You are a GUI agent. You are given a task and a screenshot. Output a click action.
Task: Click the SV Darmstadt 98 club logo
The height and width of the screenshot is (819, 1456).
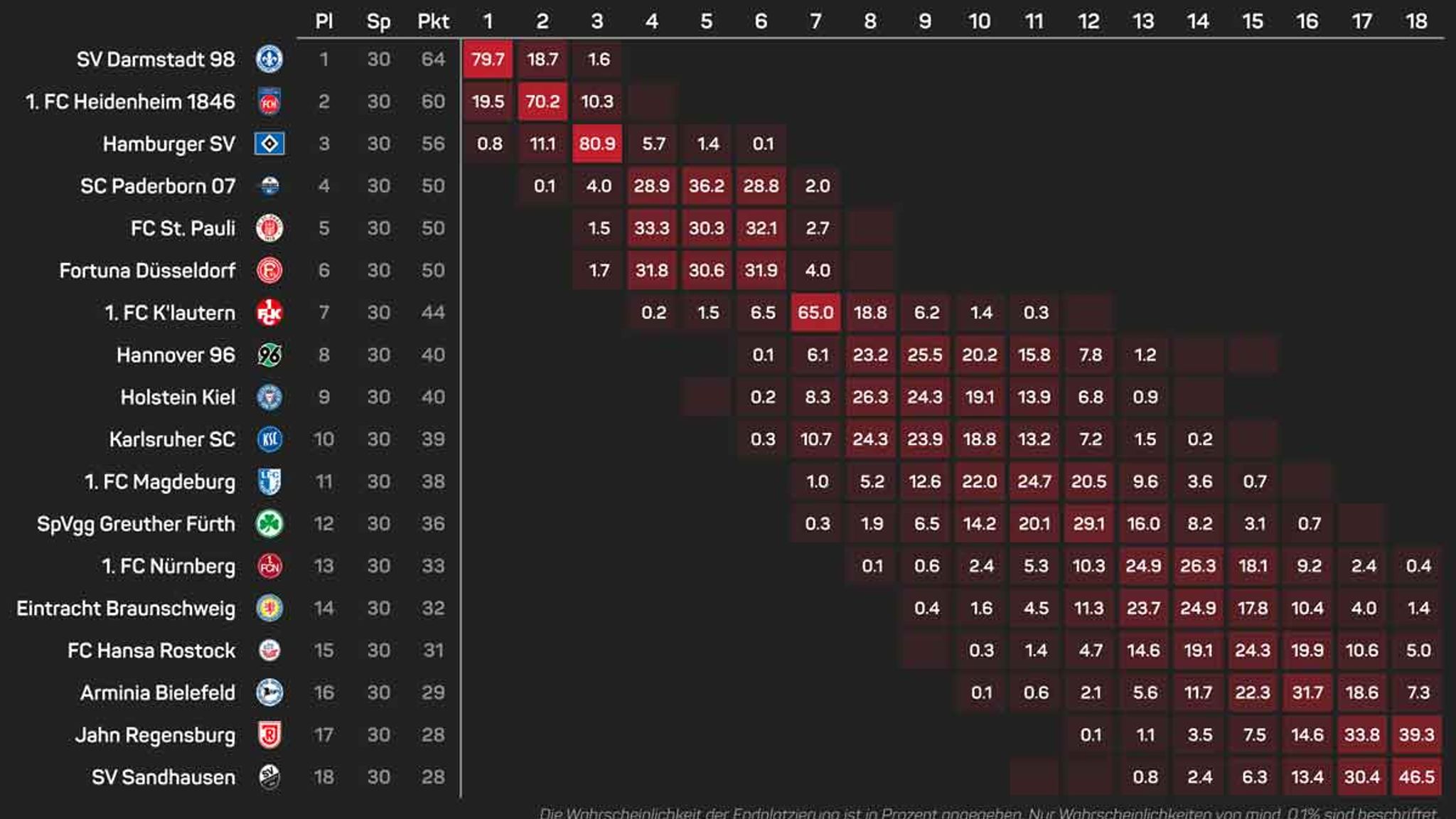point(269,59)
